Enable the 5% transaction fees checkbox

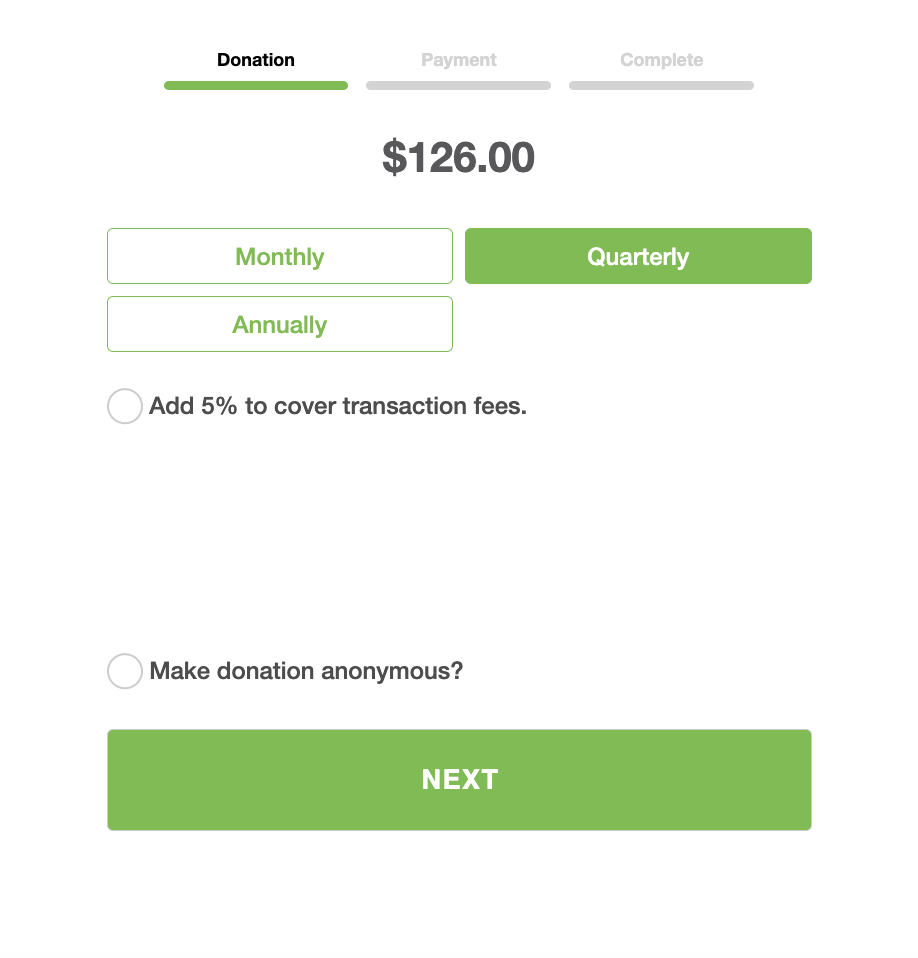[125, 407]
